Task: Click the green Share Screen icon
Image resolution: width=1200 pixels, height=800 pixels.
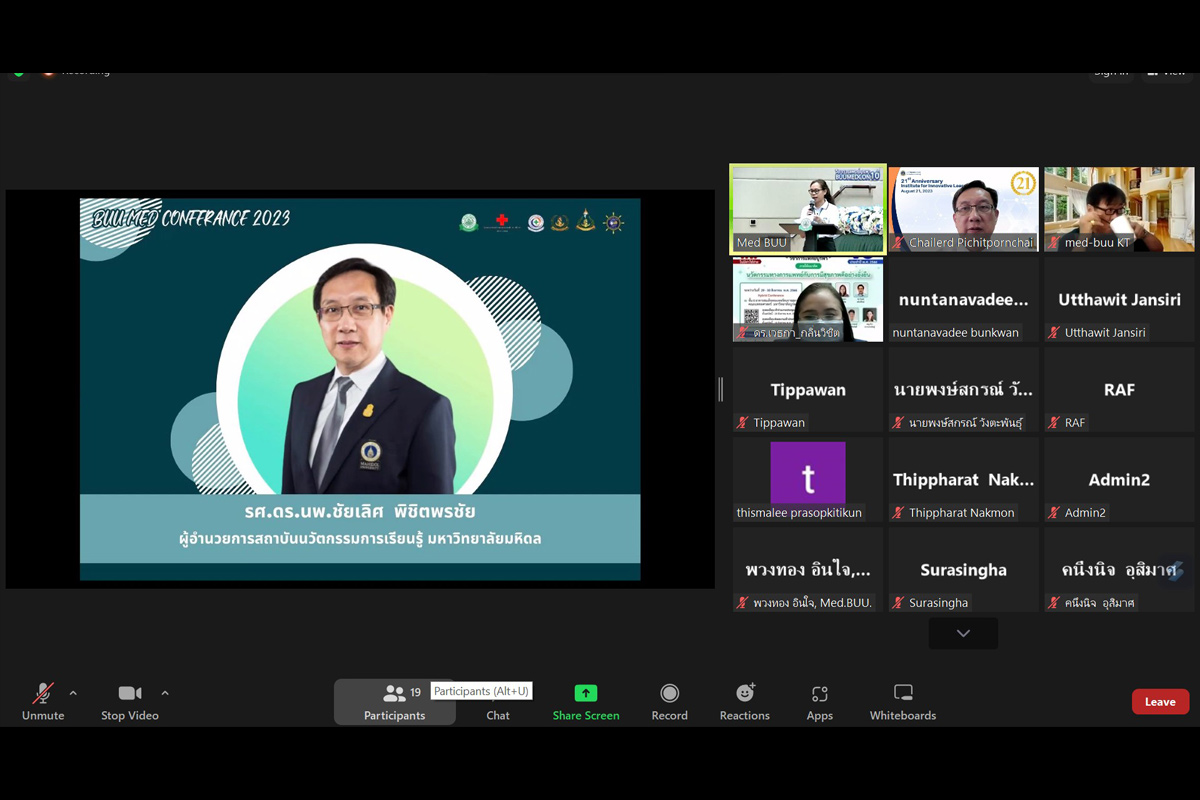Action: coord(586,694)
